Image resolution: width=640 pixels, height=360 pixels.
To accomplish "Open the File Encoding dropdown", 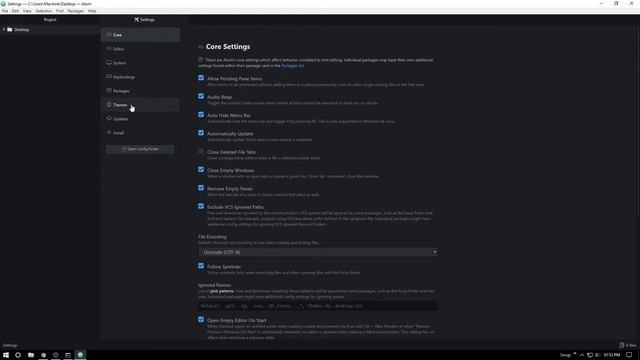I will pyautogui.click(x=318, y=252).
